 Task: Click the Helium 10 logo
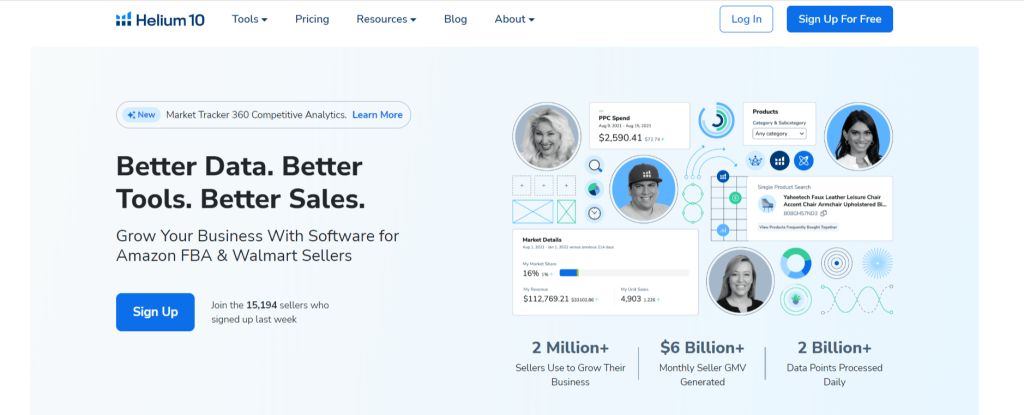click(160, 19)
